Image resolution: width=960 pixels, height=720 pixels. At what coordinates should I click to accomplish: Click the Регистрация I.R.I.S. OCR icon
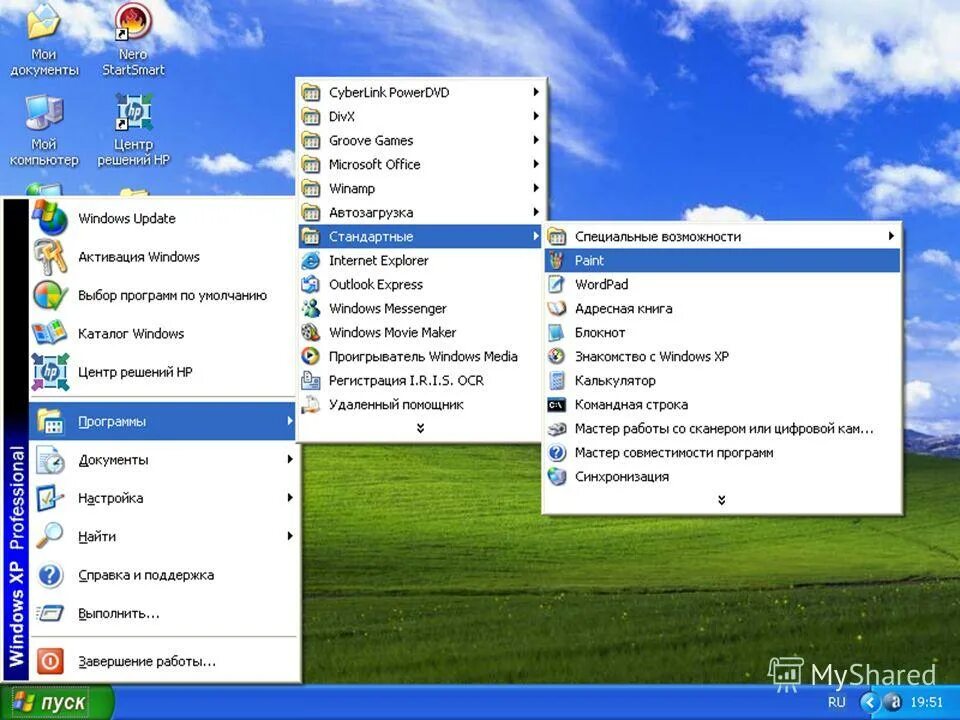click(x=311, y=380)
